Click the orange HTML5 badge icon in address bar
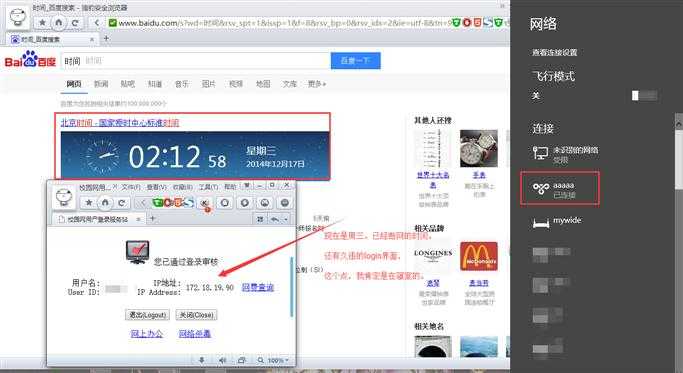 pos(477,22)
